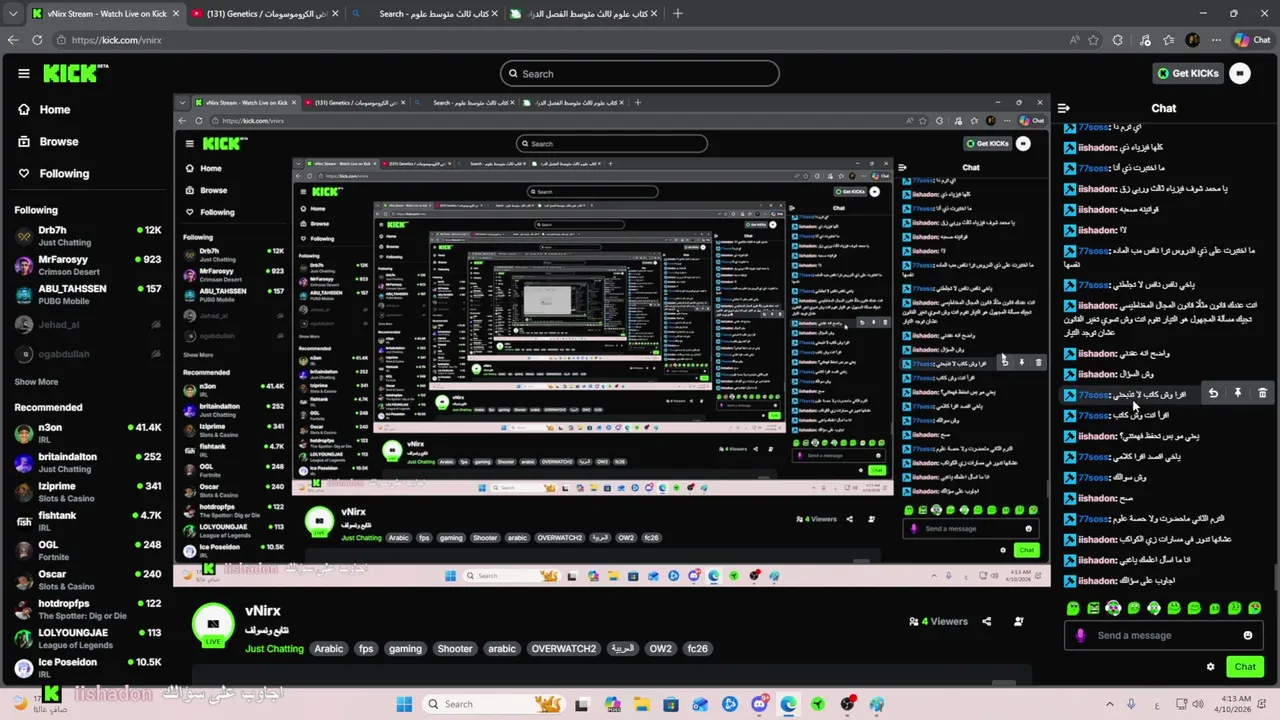
Task: Click the purple microphone icon in message box
Action: click(x=1080, y=635)
